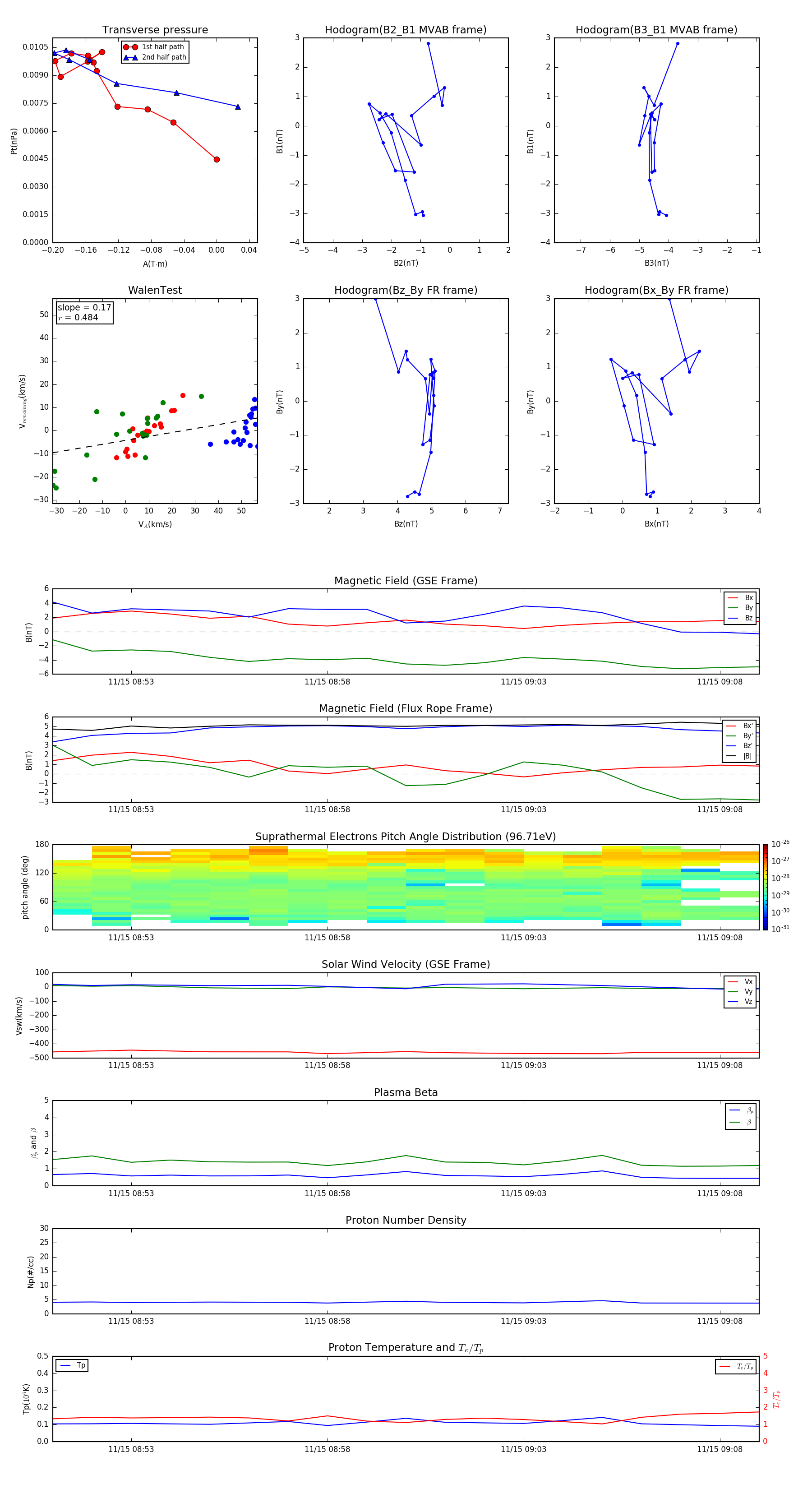
Task: Click the 'Hodogram(B3_B1 MVAB frame)' title
Action: 656,30
